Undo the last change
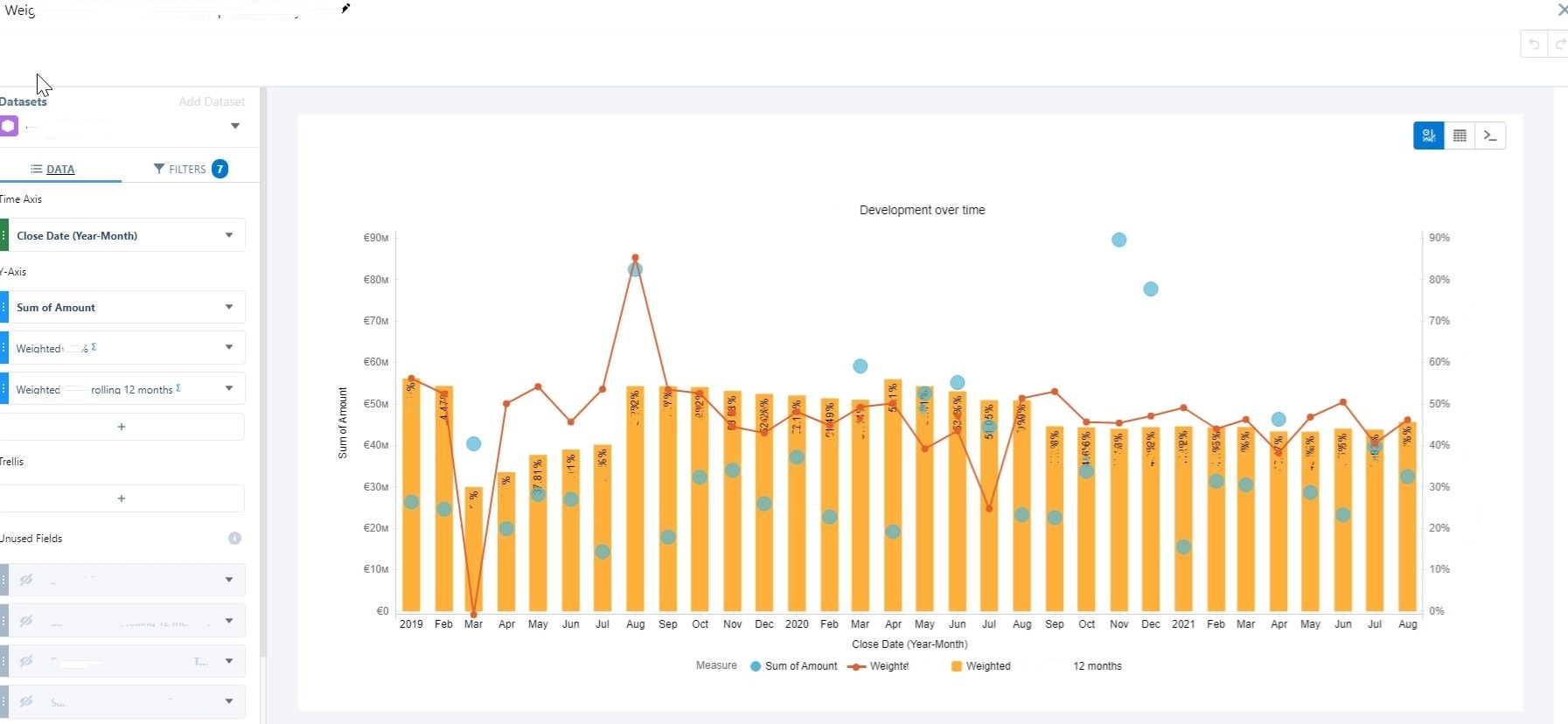 [1535, 44]
